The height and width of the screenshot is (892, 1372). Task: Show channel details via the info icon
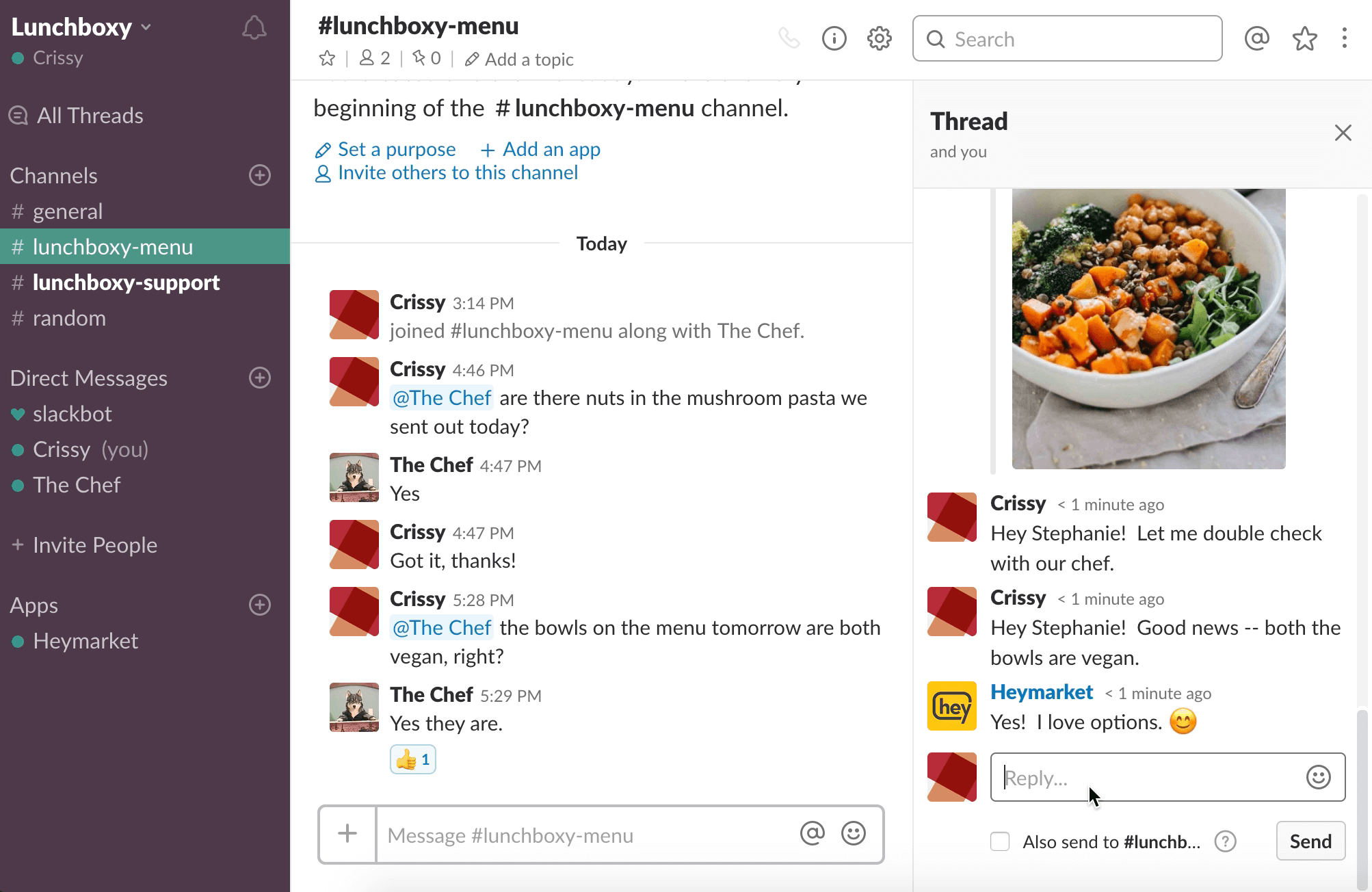834,38
